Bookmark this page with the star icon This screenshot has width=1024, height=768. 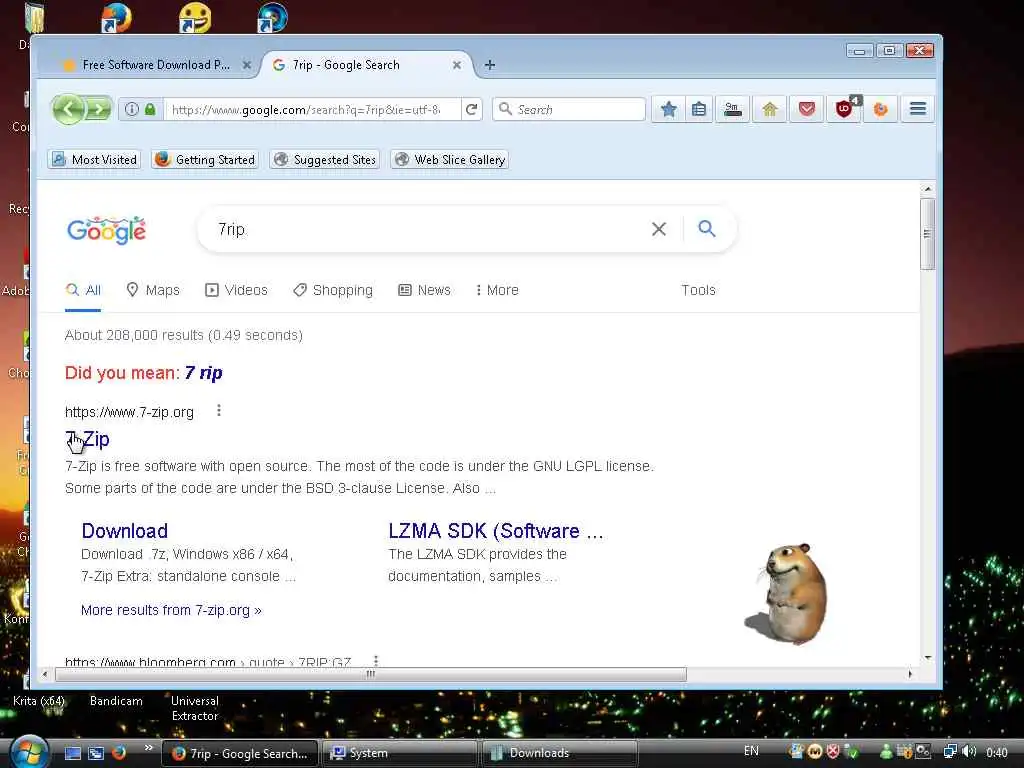tap(668, 109)
